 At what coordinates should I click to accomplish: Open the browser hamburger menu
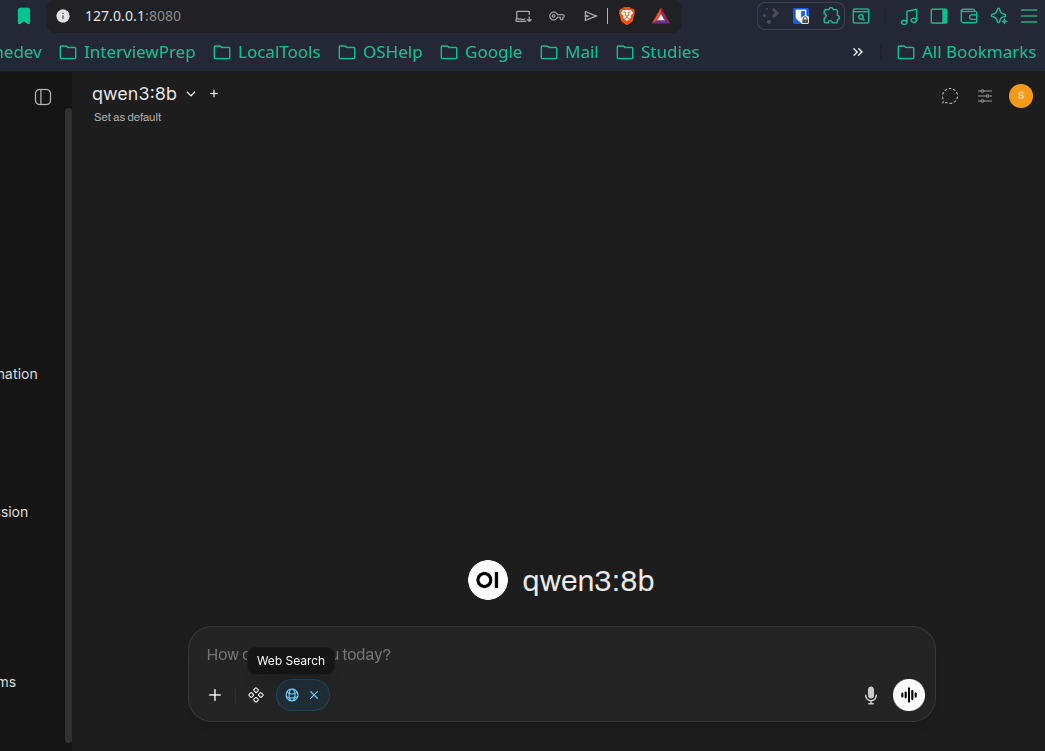tap(1029, 16)
